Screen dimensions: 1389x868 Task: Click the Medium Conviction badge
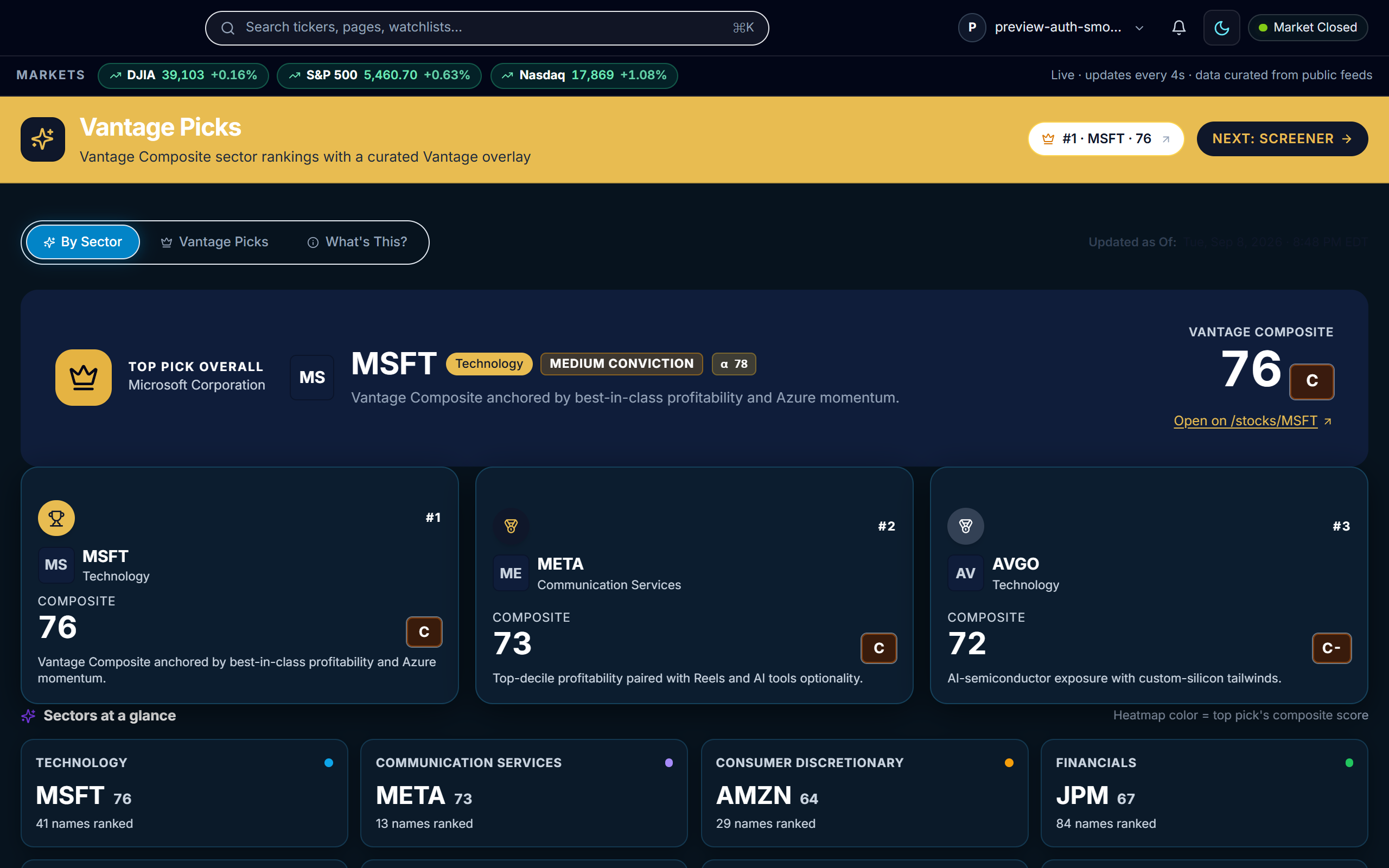[x=622, y=364]
